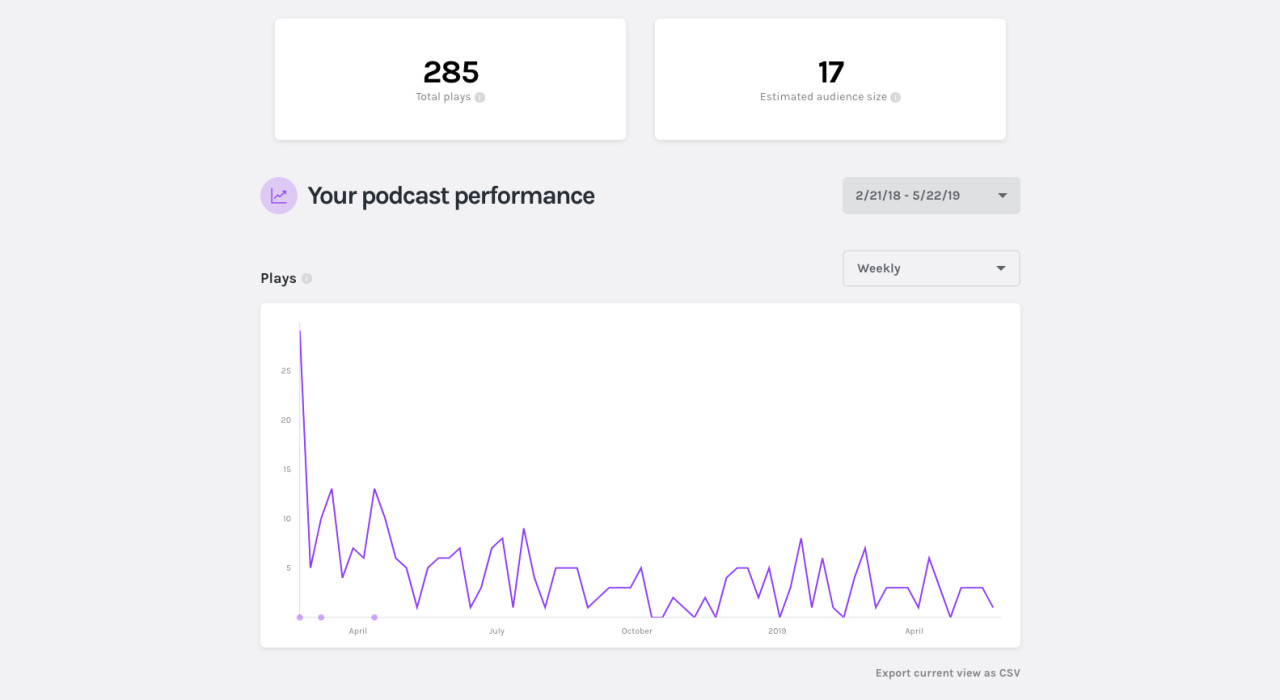
Task: Click the 2019 label on the chart axis
Action: pos(777,631)
